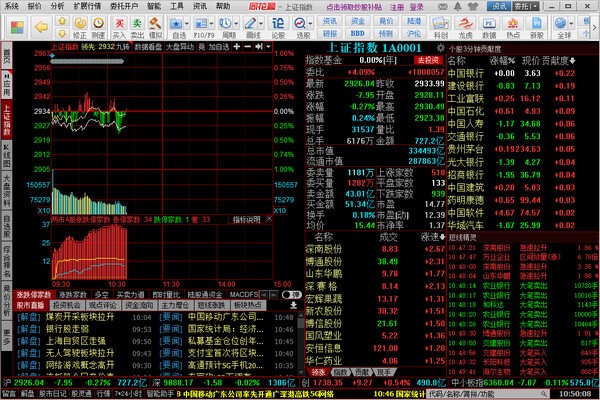Open the 扩展行情 menu
Screen dimensions: 600x400
click(x=87, y=6)
